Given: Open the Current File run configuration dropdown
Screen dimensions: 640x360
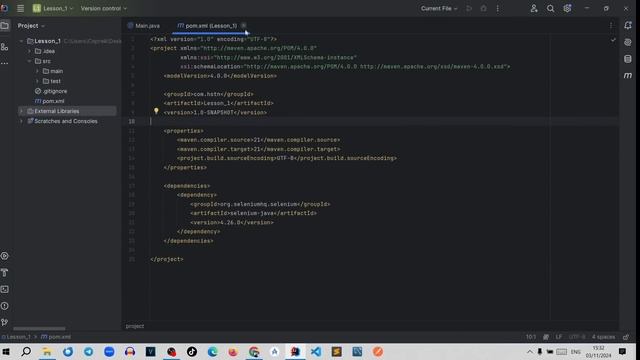Looking at the screenshot, I should click(439, 8).
